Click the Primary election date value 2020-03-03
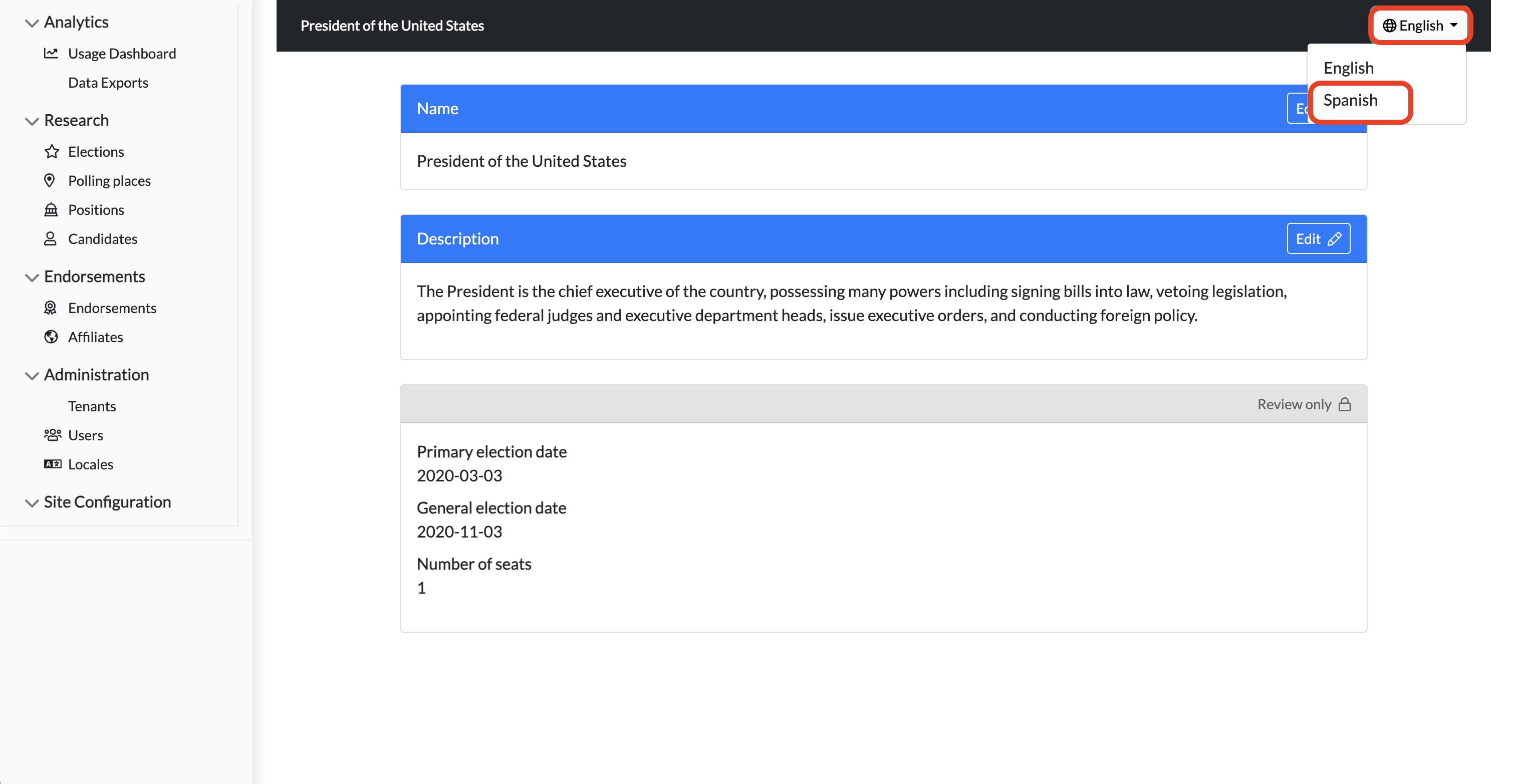 pyautogui.click(x=459, y=475)
